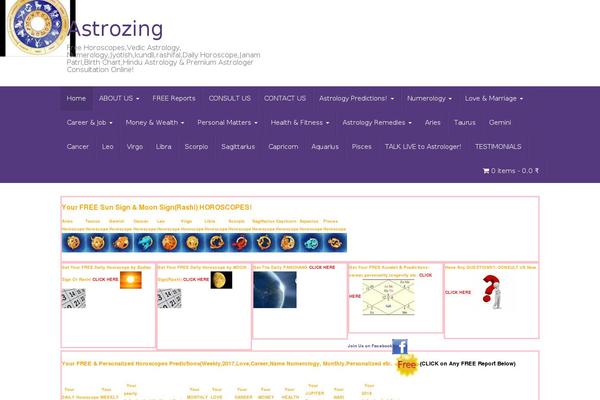Screen dimensions: 600x400
Task: Open the Health & Fitness dropdown
Action: click(x=300, y=122)
